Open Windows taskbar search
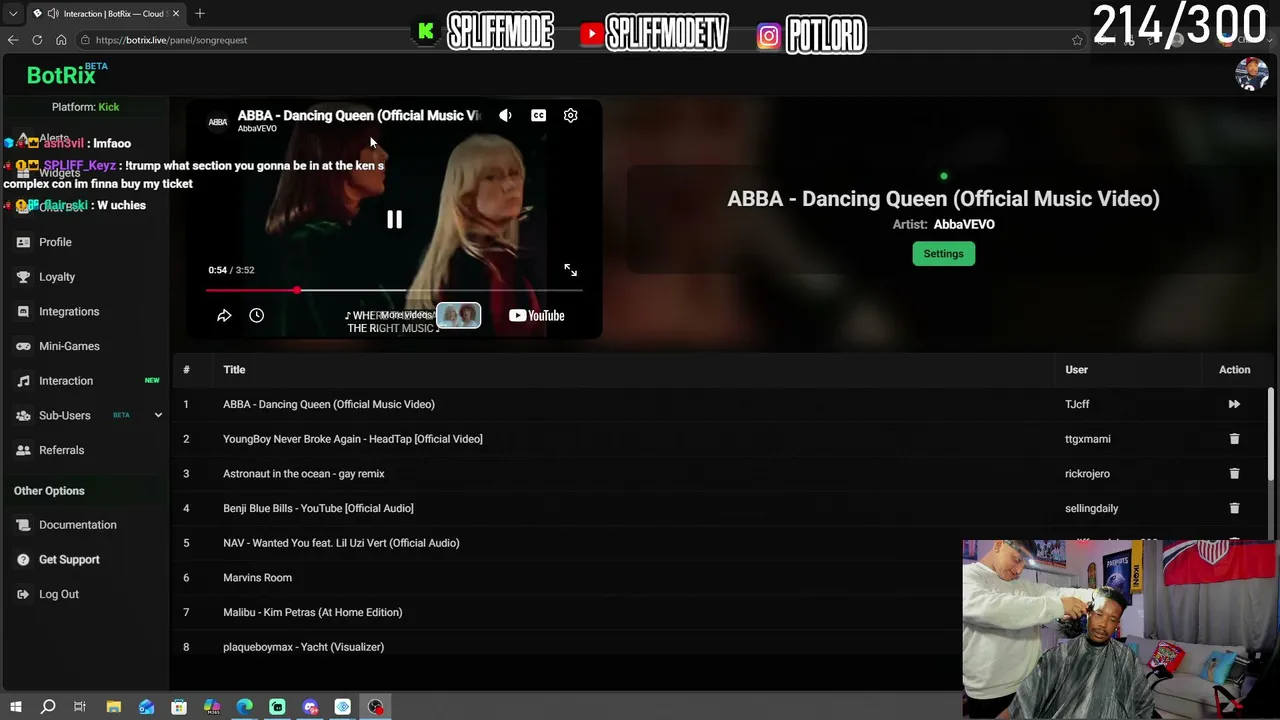The width and height of the screenshot is (1280, 720). coord(48,707)
